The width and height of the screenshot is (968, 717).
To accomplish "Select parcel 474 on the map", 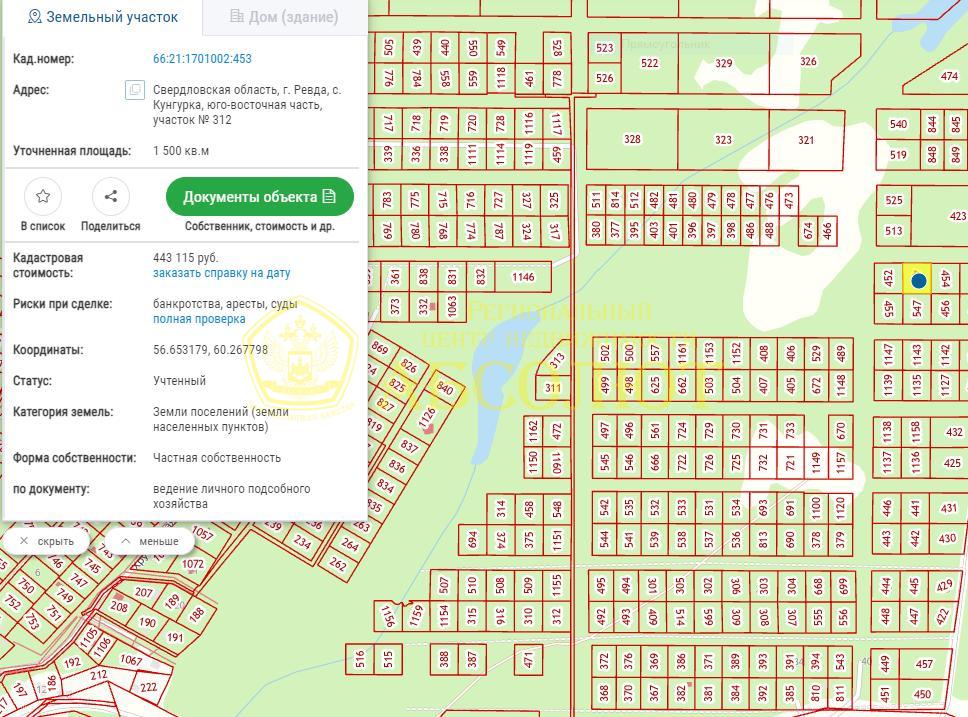I will coord(949,76).
